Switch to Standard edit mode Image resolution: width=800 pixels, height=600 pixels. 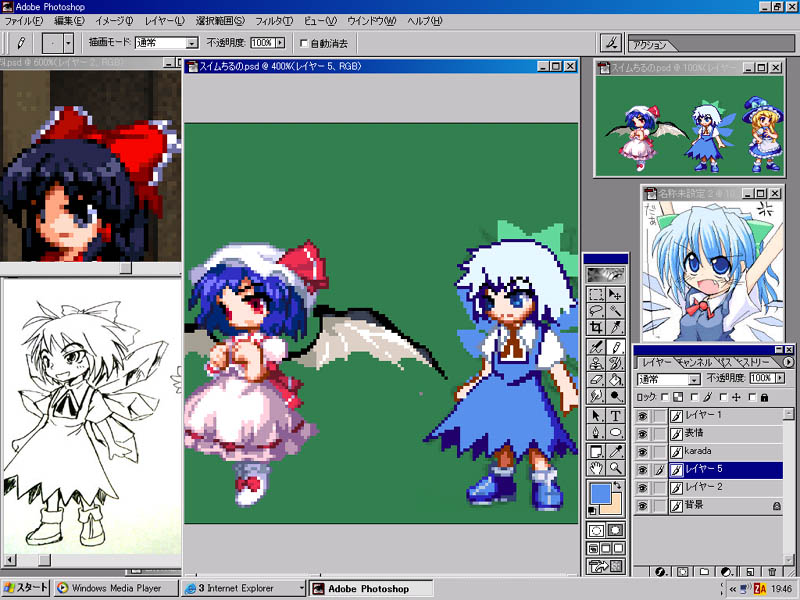pyautogui.click(x=596, y=530)
